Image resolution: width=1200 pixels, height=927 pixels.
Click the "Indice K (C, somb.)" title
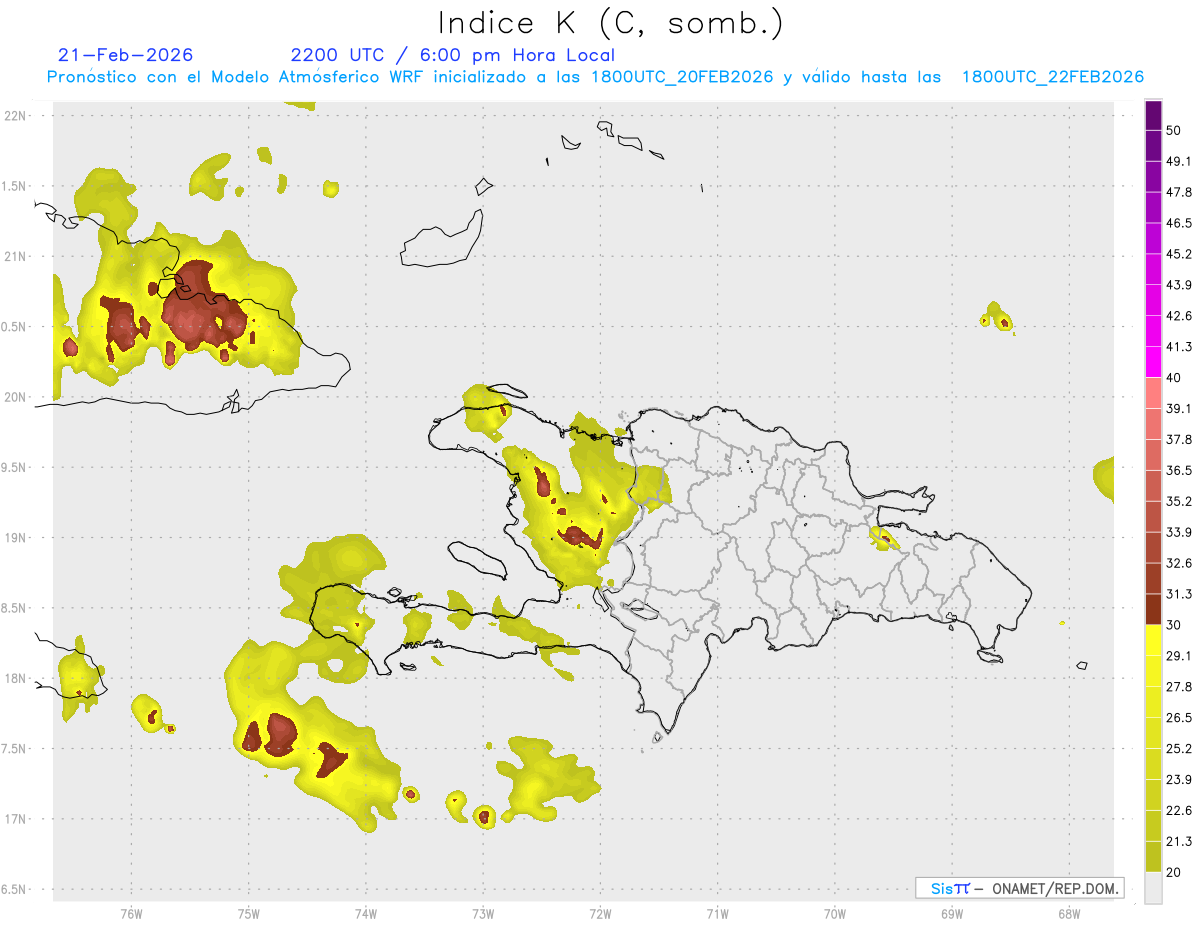(x=611, y=23)
